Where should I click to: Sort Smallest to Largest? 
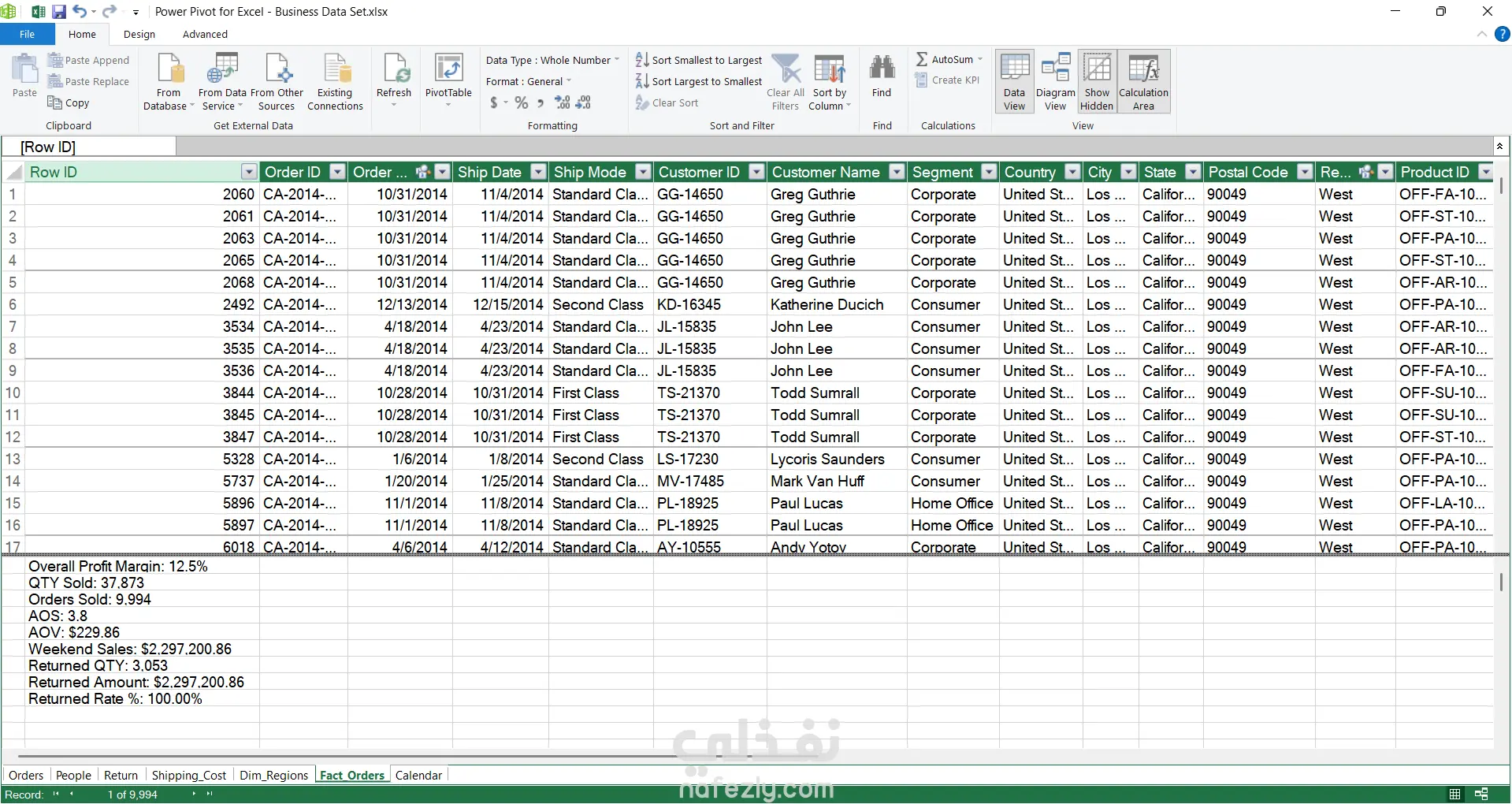coord(699,60)
